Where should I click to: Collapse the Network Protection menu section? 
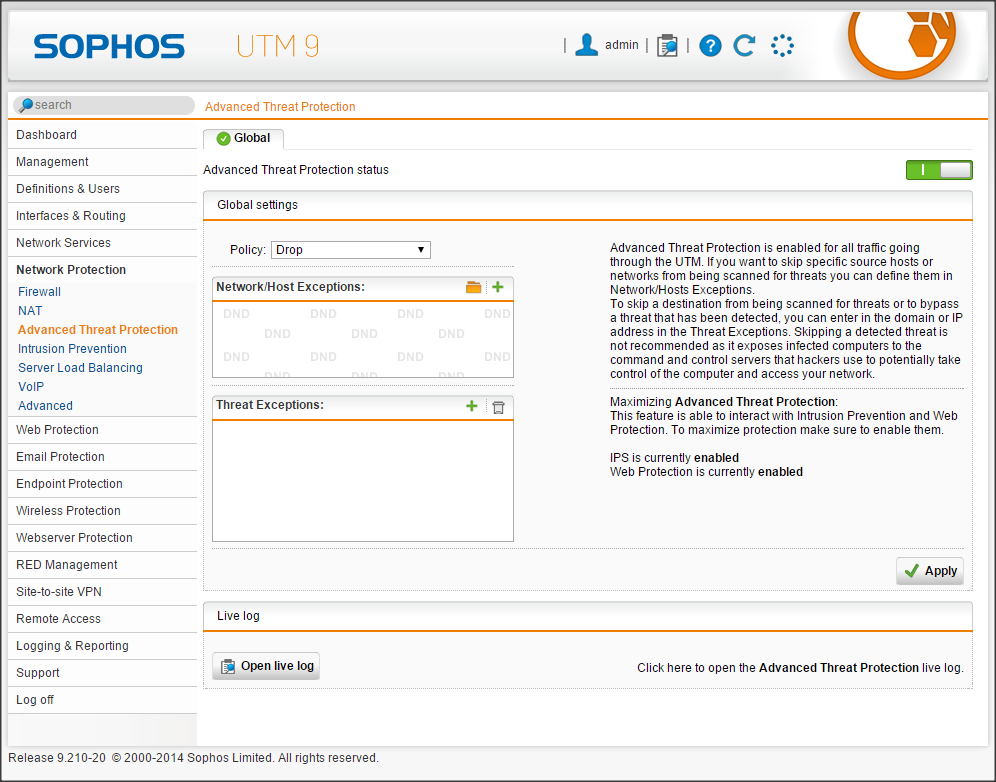tap(71, 270)
